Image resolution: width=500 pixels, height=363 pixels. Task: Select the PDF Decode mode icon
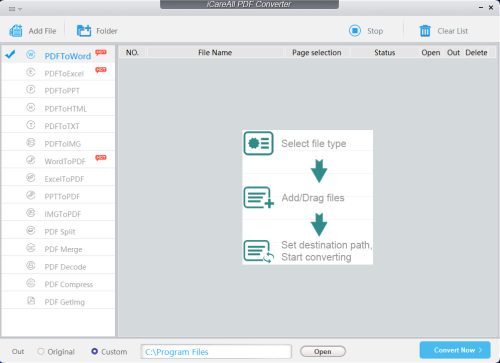[x=31, y=266]
